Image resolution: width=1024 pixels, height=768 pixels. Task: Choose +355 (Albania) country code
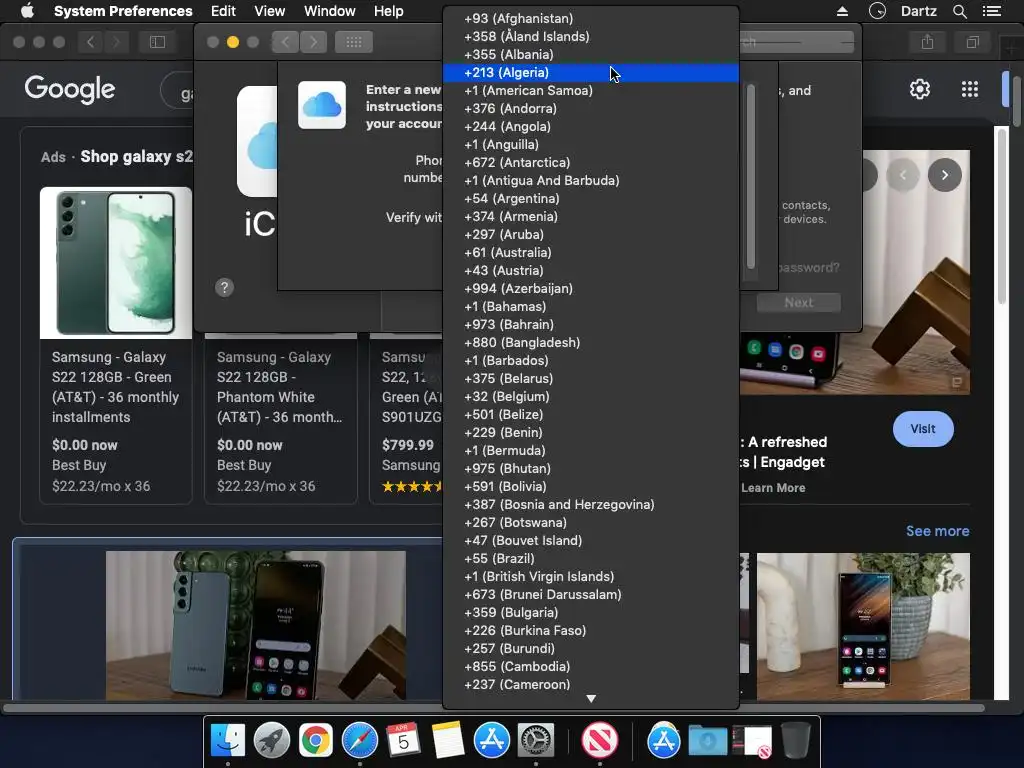(x=591, y=54)
